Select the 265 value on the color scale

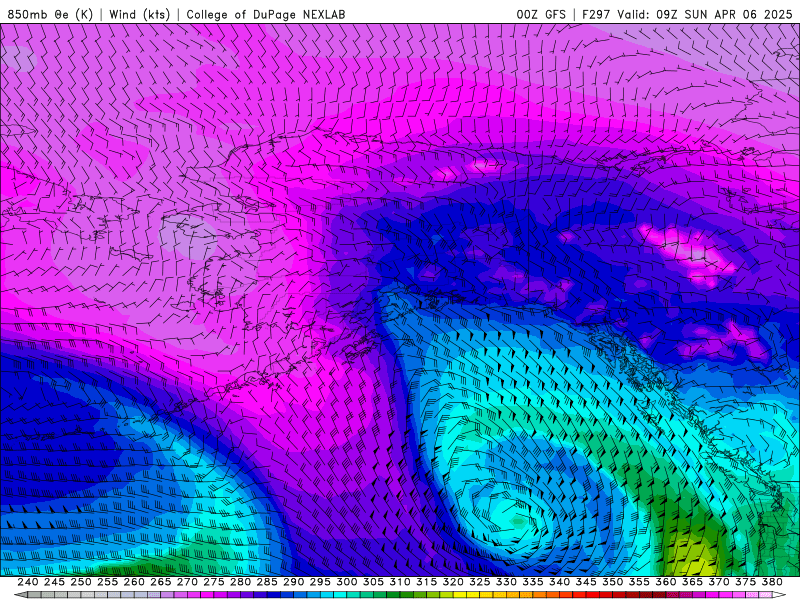[x=160, y=582]
